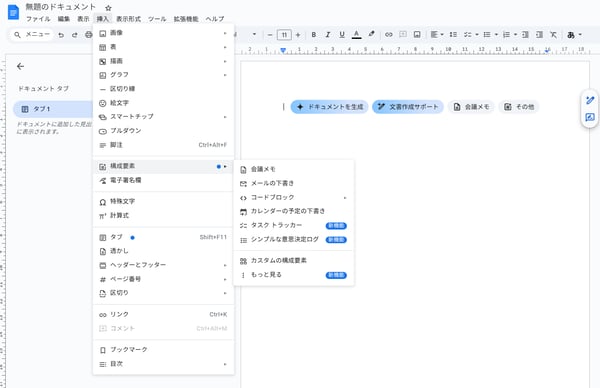The width and height of the screenshot is (600, 388).
Task: Expand the ヘッダーとフッター submenu
Action: 163,265
